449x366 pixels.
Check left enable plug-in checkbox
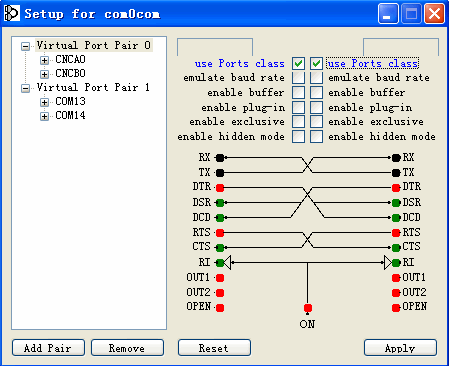pos(298,107)
